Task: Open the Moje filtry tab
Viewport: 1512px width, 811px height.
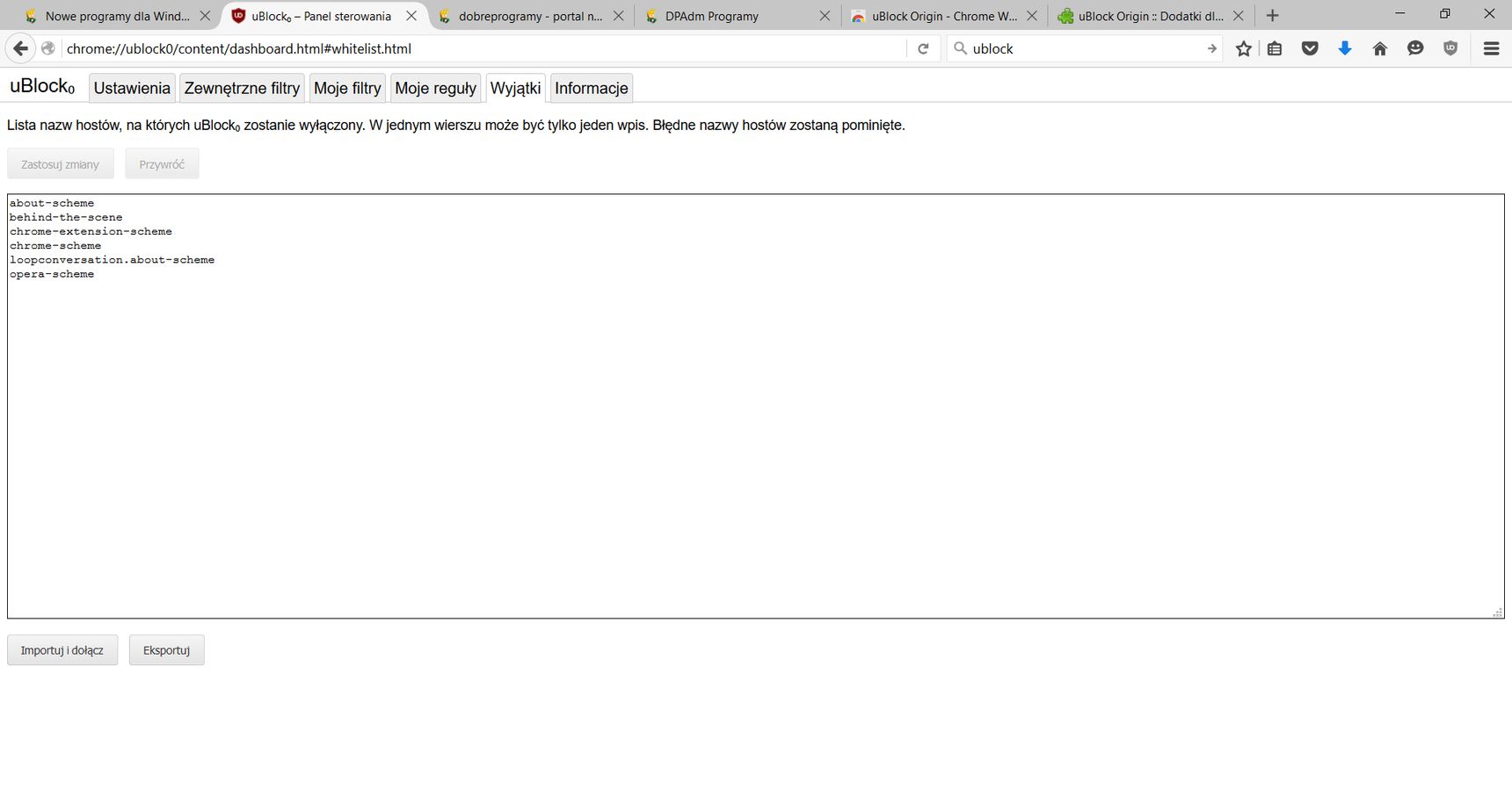Action: pos(347,88)
